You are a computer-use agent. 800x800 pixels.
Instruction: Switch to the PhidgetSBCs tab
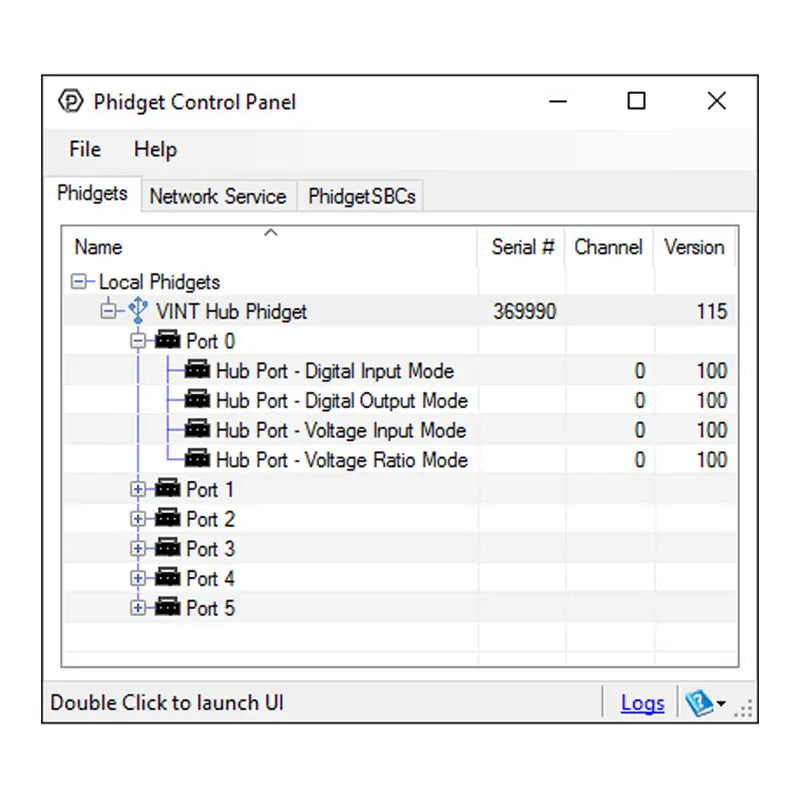click(362, 196)
